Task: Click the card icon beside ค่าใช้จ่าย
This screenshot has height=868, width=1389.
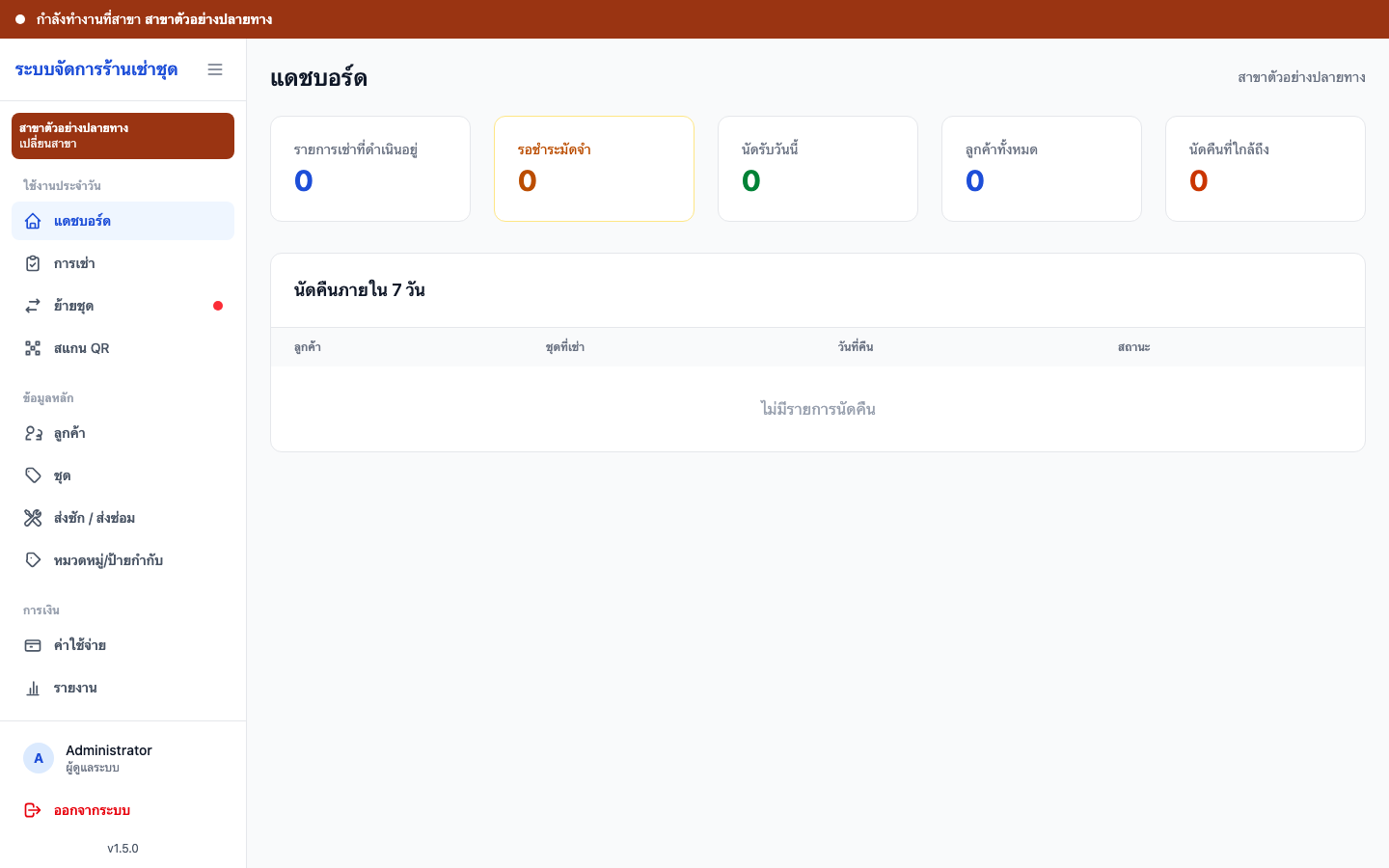Action: [x=33, y=645]
